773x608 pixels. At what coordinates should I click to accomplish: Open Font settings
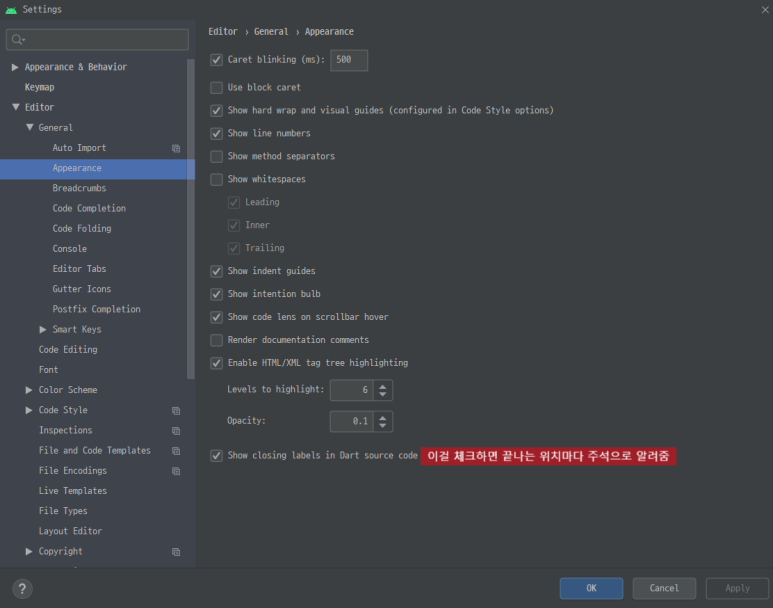[x=48, y=370]
